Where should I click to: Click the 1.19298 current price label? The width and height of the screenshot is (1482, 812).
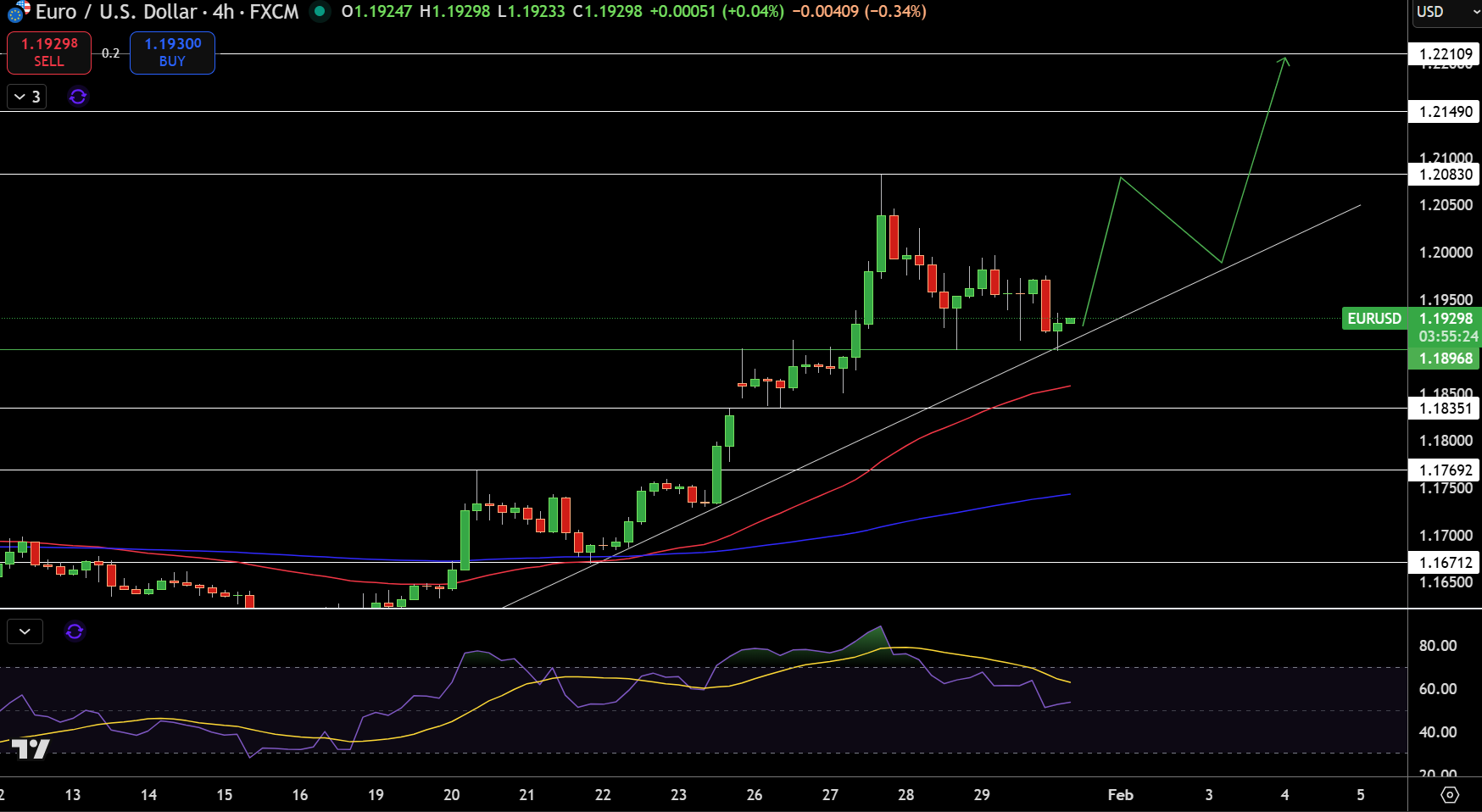1446,319
